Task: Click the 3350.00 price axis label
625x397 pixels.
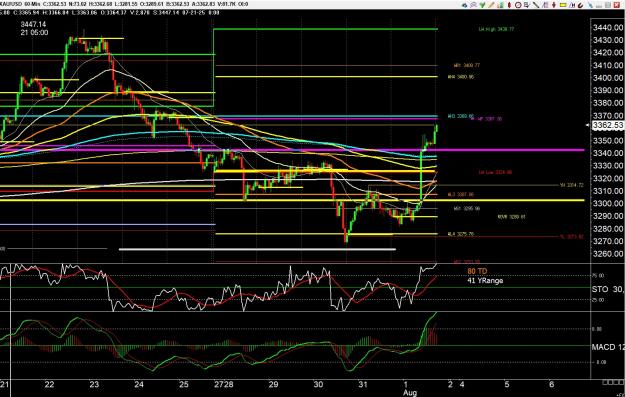Action: coord(608,140)
